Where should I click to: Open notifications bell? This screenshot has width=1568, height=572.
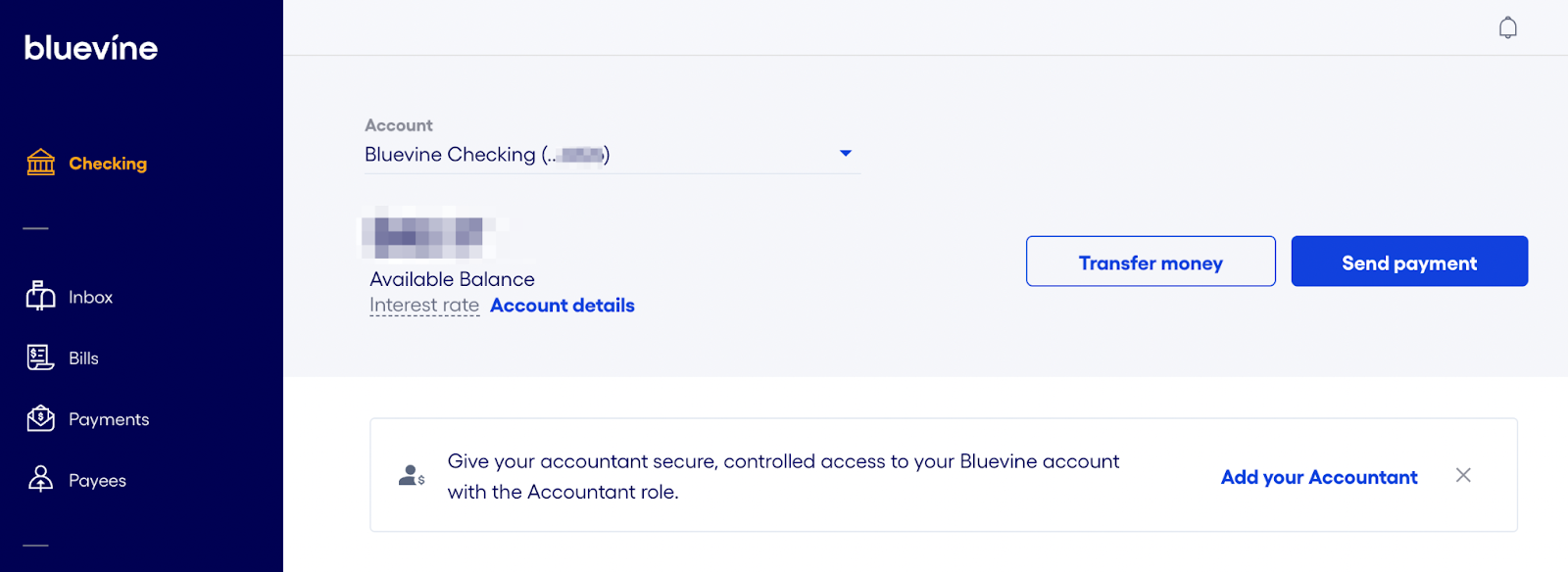point(1507,27)
